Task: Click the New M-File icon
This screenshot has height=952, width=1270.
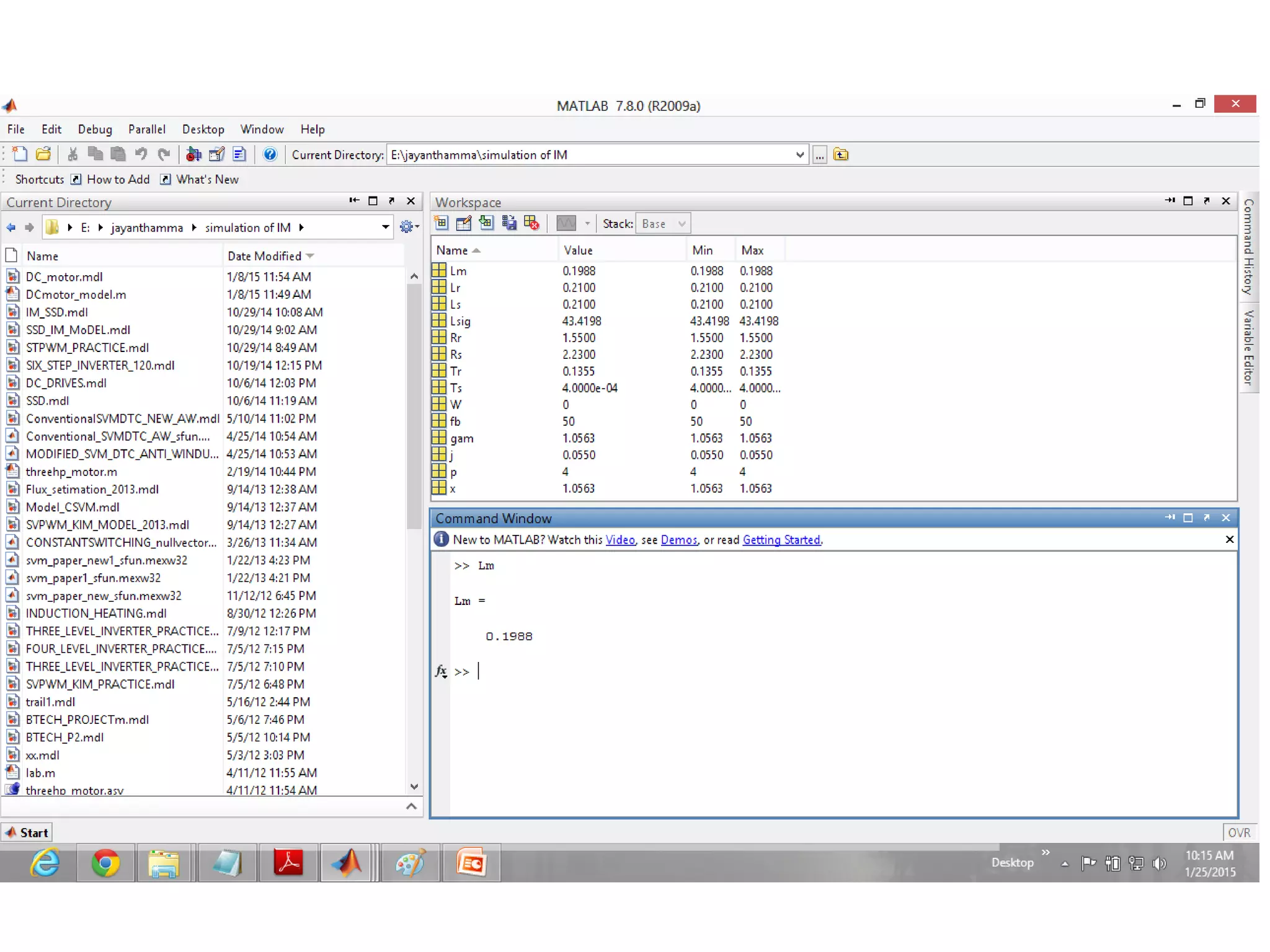Action: [x=20, y=154]
